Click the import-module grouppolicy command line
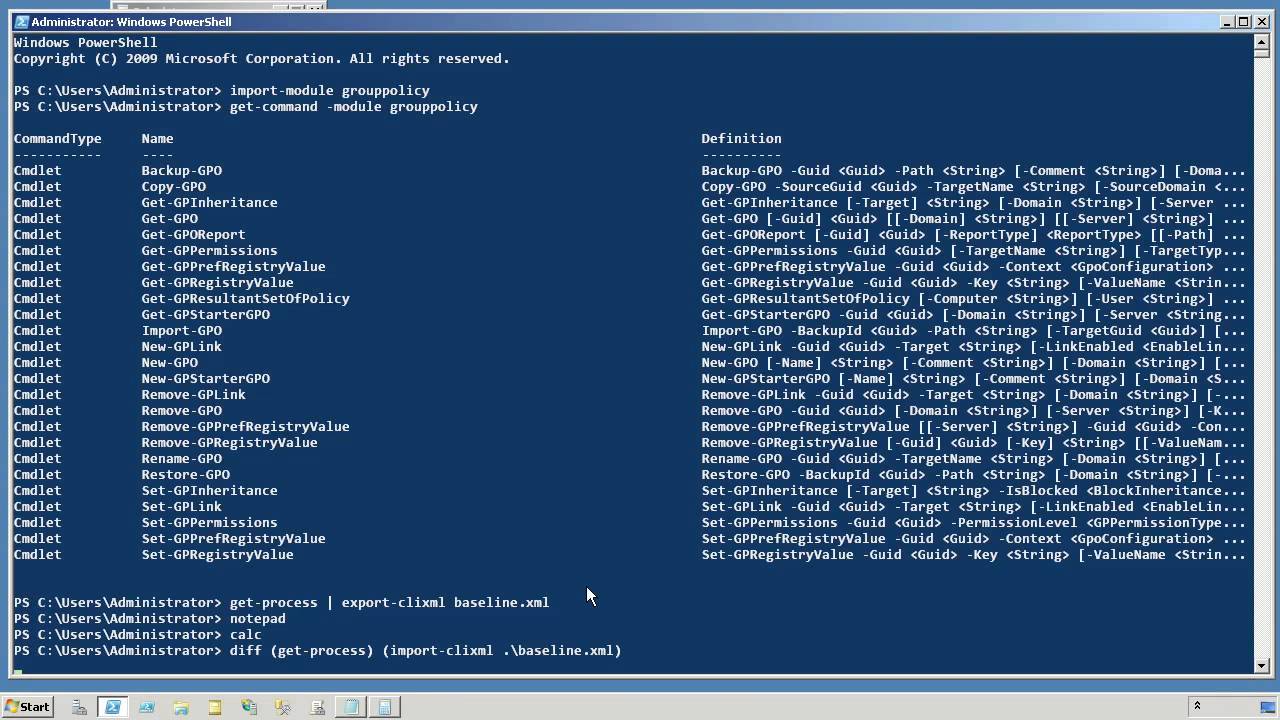The image size is (1280, 720). coord(221,90)
